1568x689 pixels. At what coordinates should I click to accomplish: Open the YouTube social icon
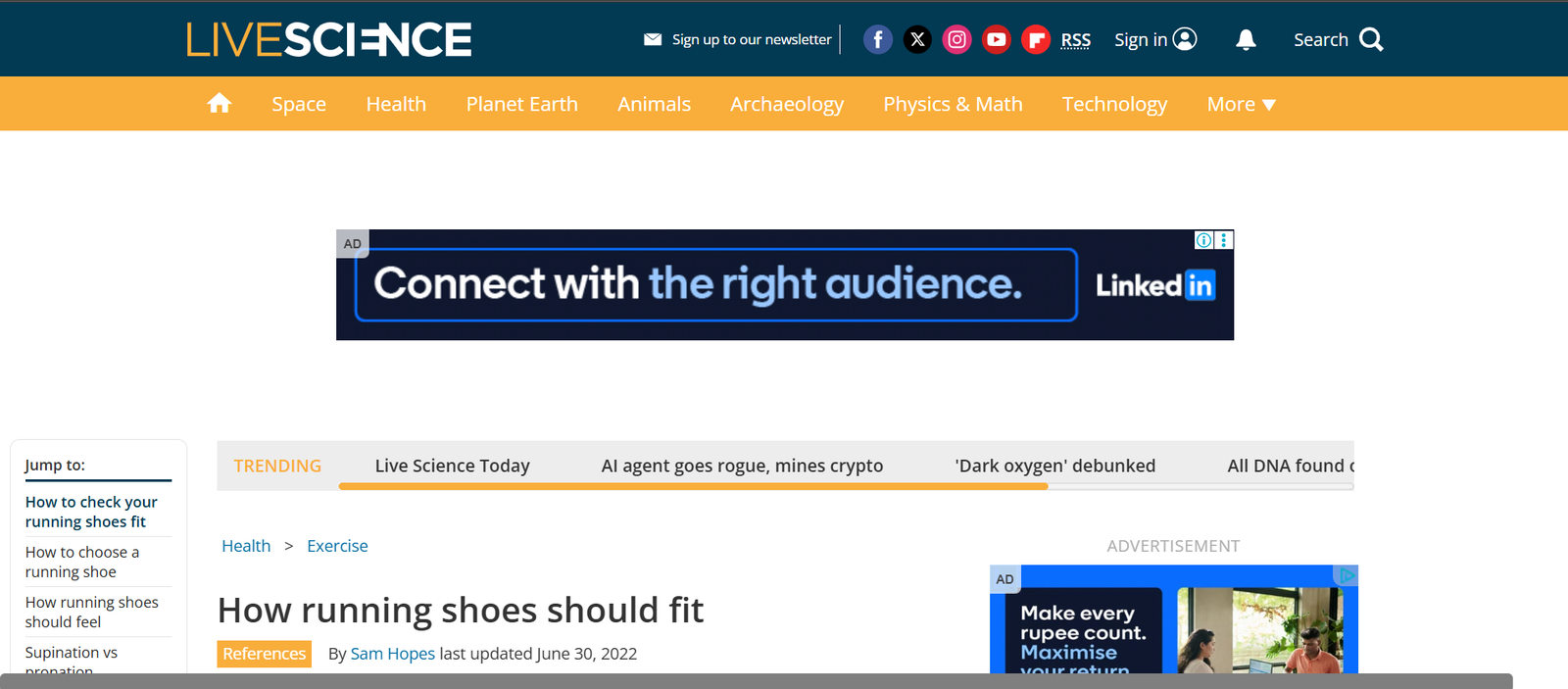pos(996,40)
